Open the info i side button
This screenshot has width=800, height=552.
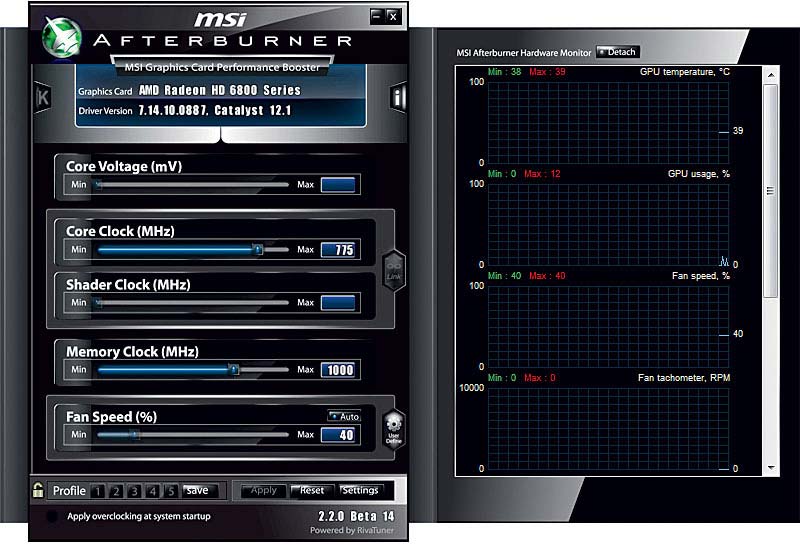(397, 96)
